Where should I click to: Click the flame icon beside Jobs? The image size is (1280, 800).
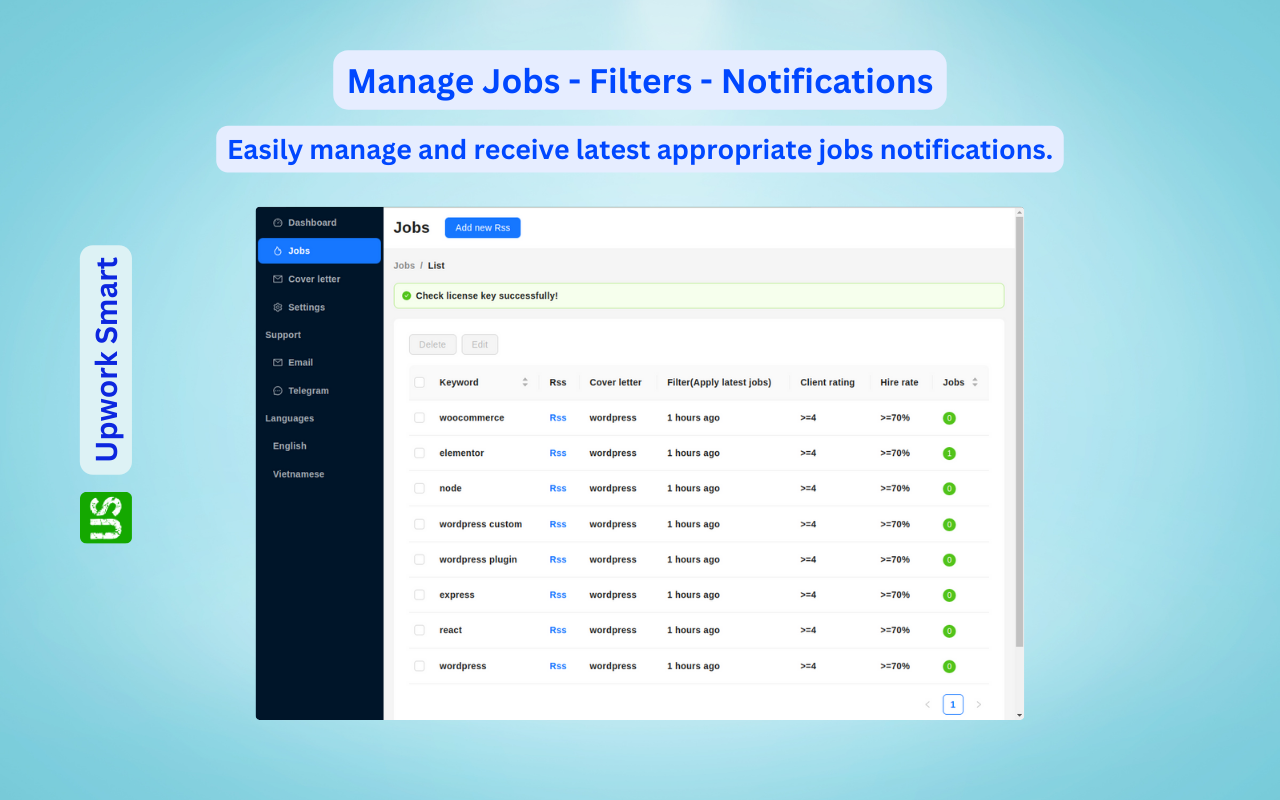click(278, 251)
